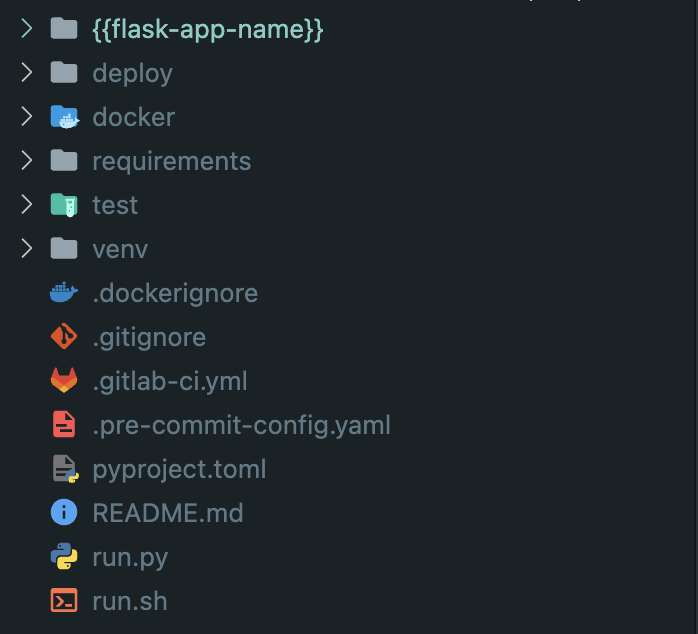Open .pre-commit-config.yaml file

pos(241,425)
